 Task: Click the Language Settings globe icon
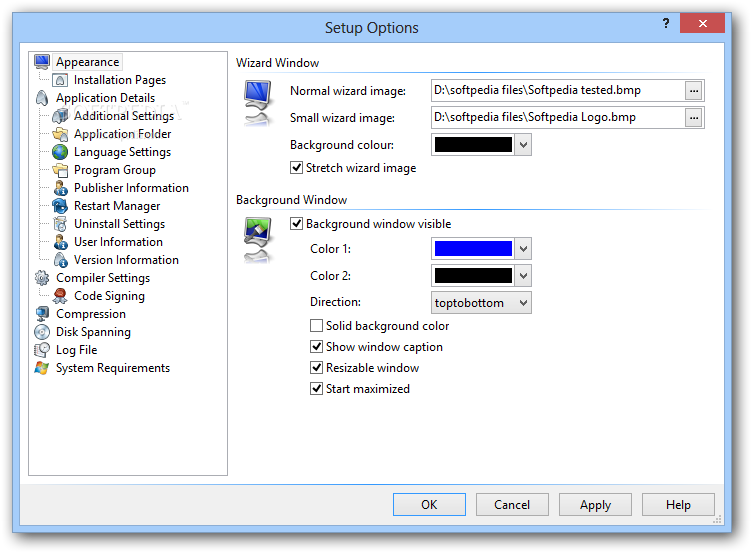click(60, 152)
